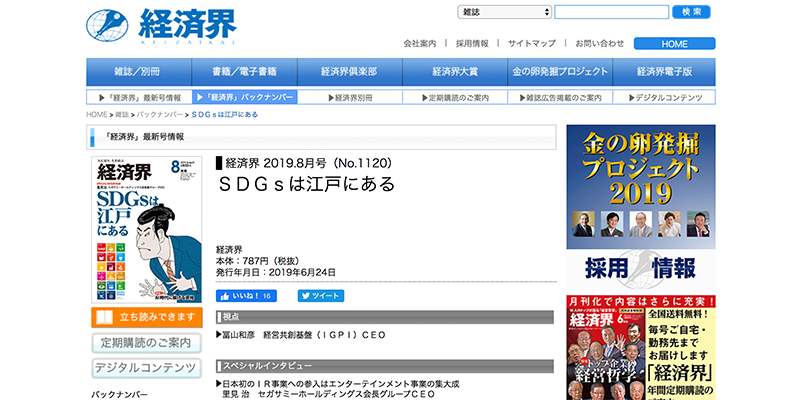Click the 本体：787円（税抜） price text
The width and height of the screenshot is (800, 400).
(258, 261)
